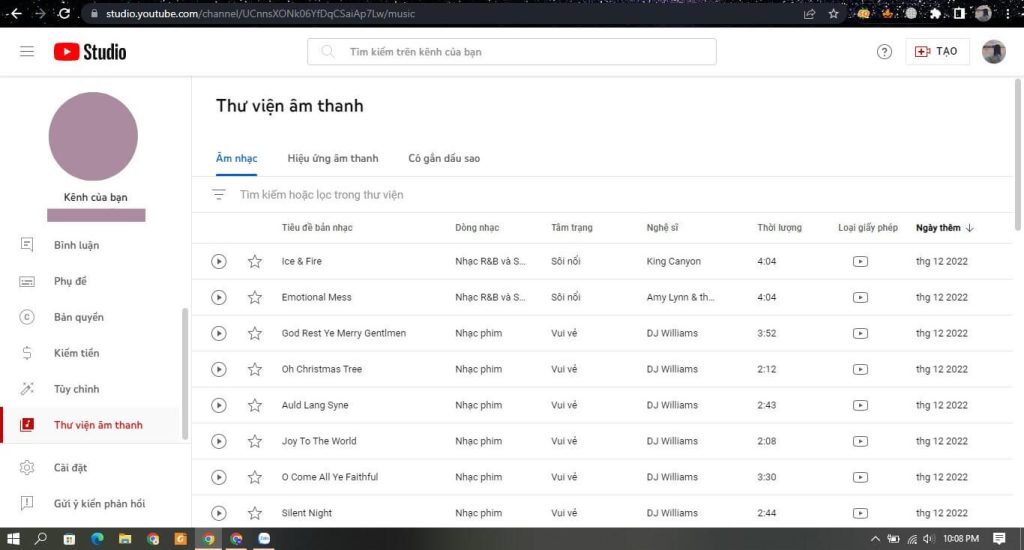Play the track Emotional Mess

pyautogui.click(x=219, y=297)
